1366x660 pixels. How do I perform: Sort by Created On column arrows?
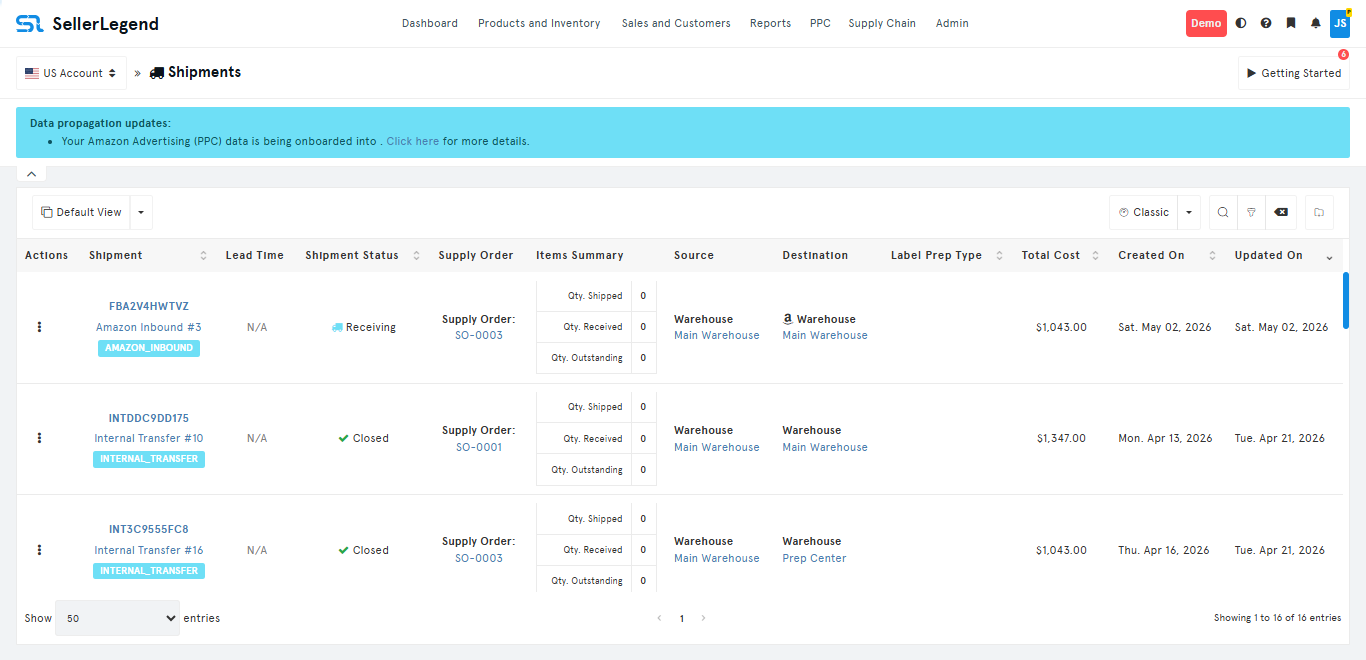pos(1212,256)
